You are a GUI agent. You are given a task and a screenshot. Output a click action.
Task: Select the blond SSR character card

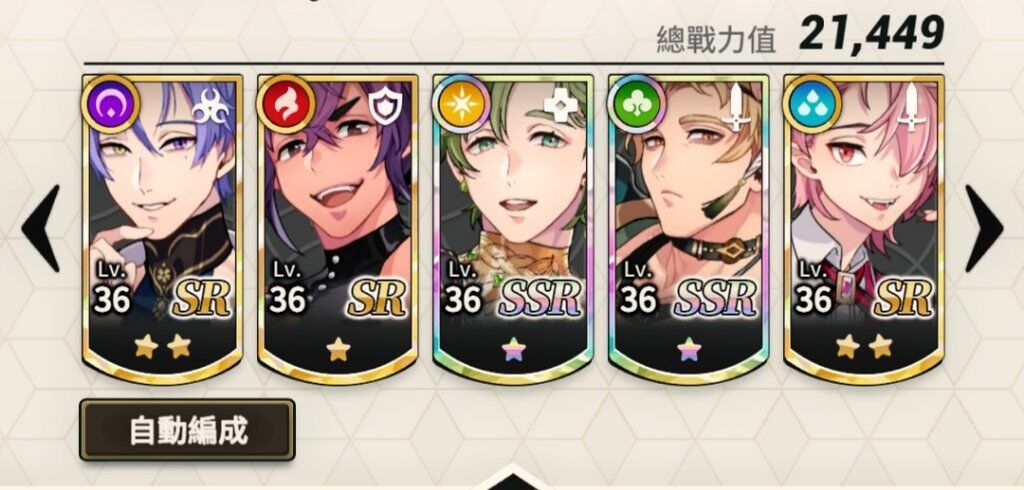688,229
